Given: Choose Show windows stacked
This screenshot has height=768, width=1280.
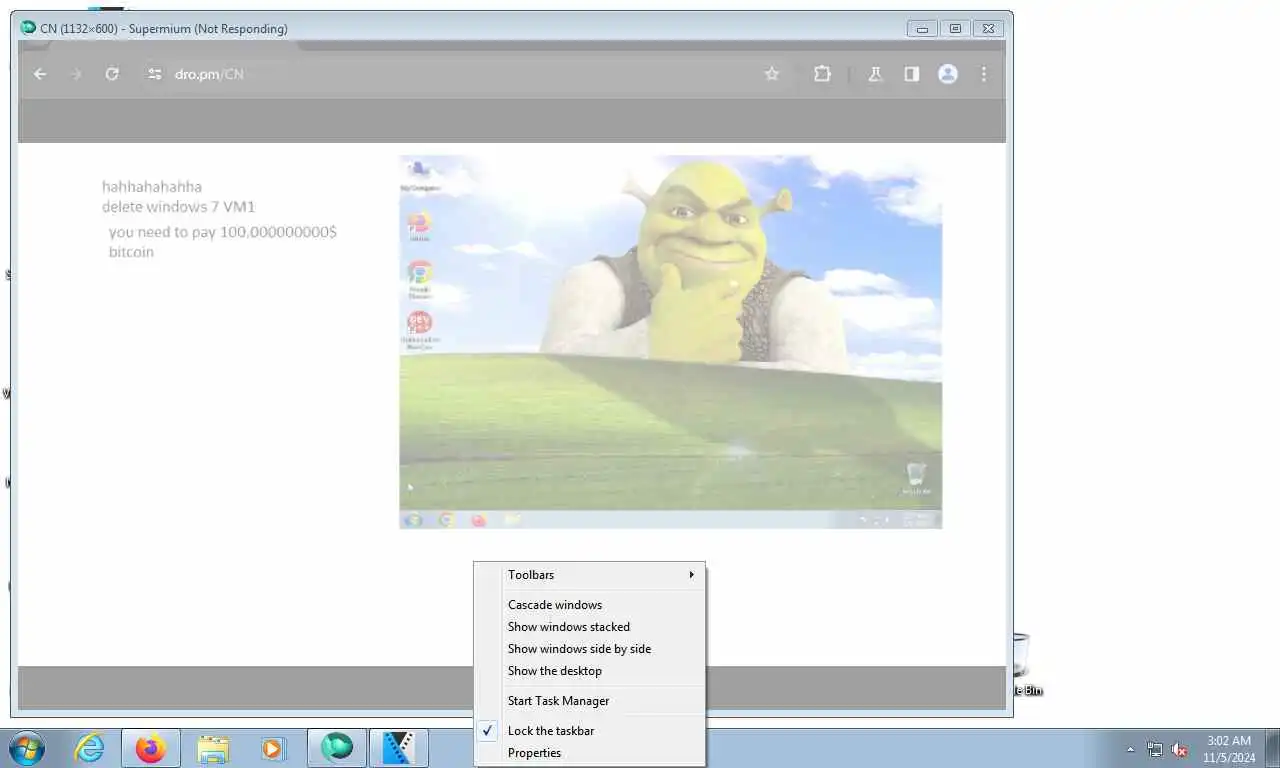Looking at the screenshot, I should [590, 627].
